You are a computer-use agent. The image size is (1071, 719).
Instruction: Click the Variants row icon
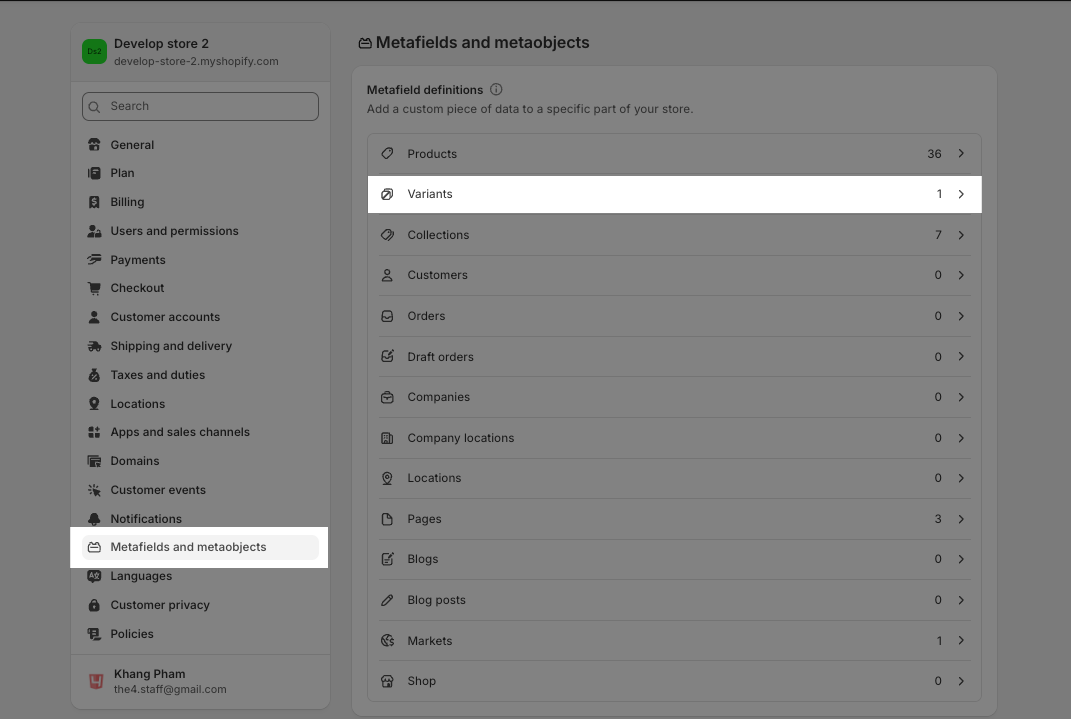click(387, 194)
